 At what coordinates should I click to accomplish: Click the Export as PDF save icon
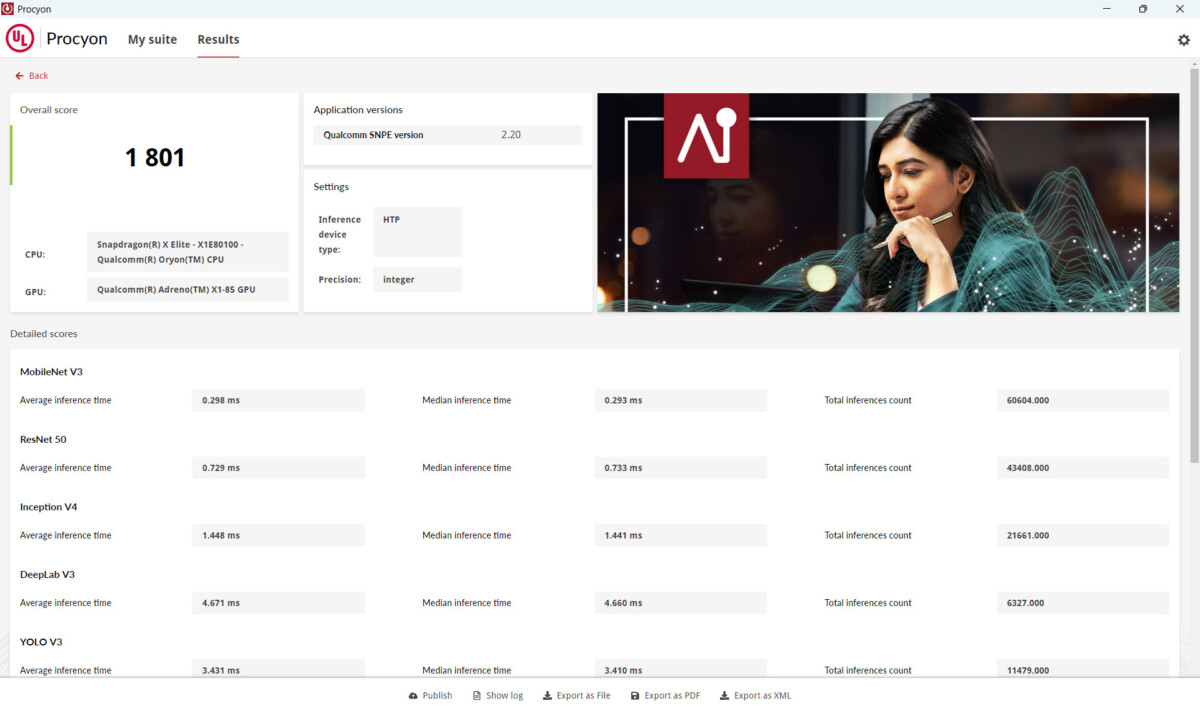click(x=635, y=696)
